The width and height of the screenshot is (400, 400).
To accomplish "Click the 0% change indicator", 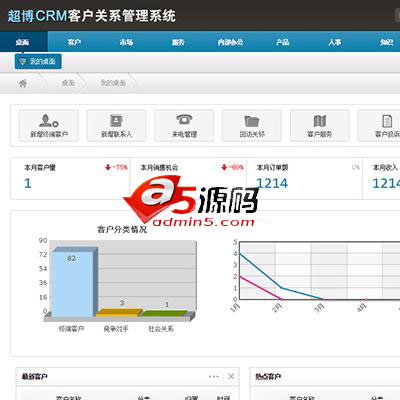I will tap(356, 167).
